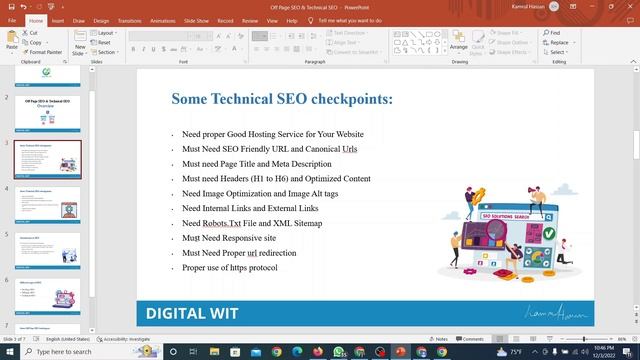Image resolution: width=640 pixels, height=360 pixels.
Task: Open Quick Styles gallery
Action: click(477, 43)
